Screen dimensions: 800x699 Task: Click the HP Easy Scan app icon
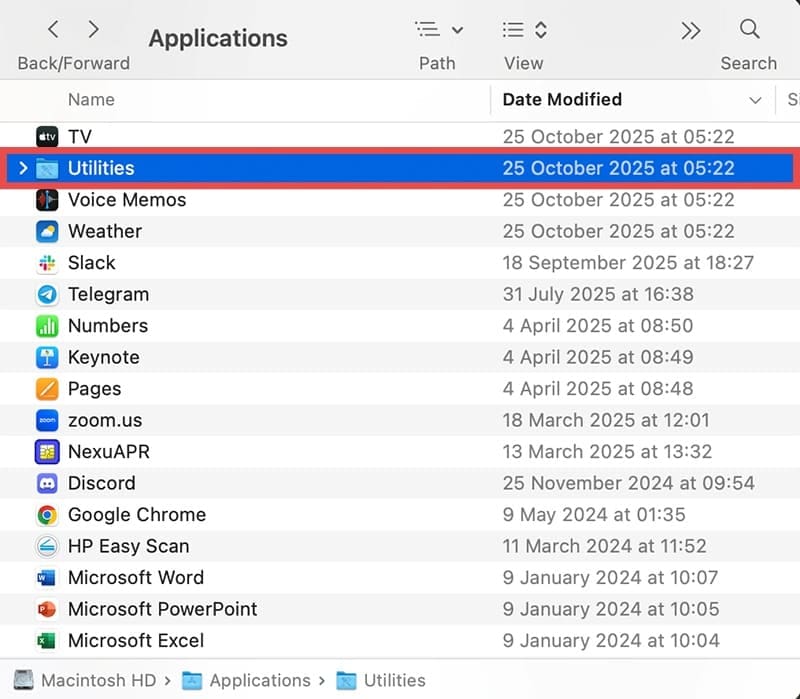click(x=47, y=546)
